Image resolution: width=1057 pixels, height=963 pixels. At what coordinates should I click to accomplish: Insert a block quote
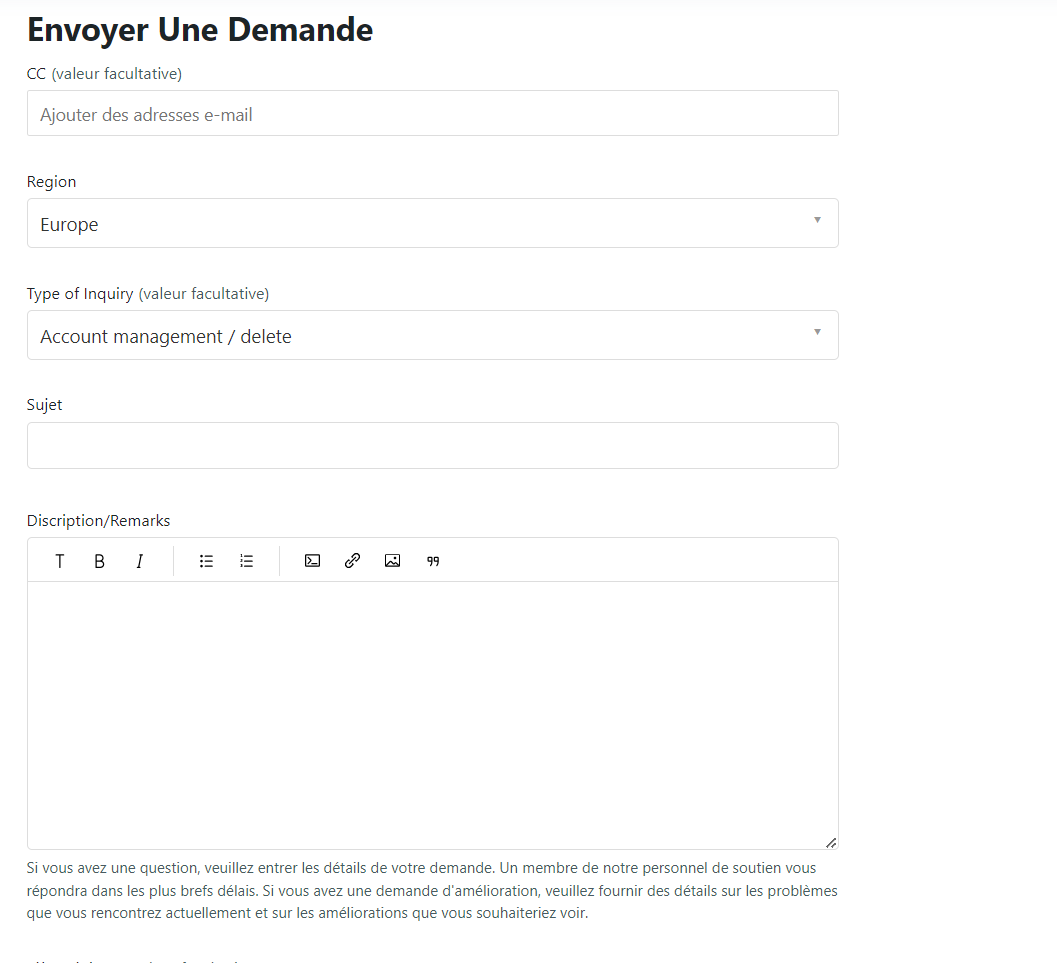[x=433, y=561]
